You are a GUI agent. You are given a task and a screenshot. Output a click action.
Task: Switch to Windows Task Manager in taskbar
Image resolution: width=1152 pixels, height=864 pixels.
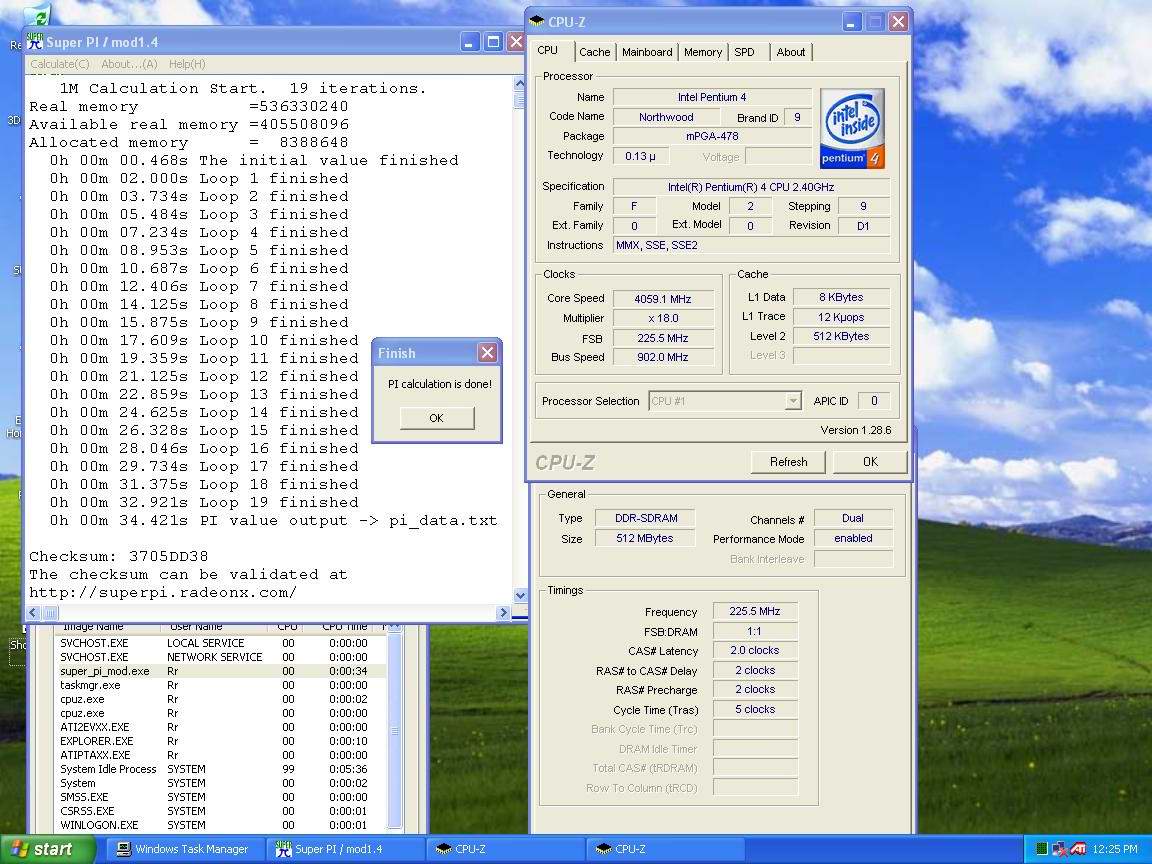pos(184,849)
